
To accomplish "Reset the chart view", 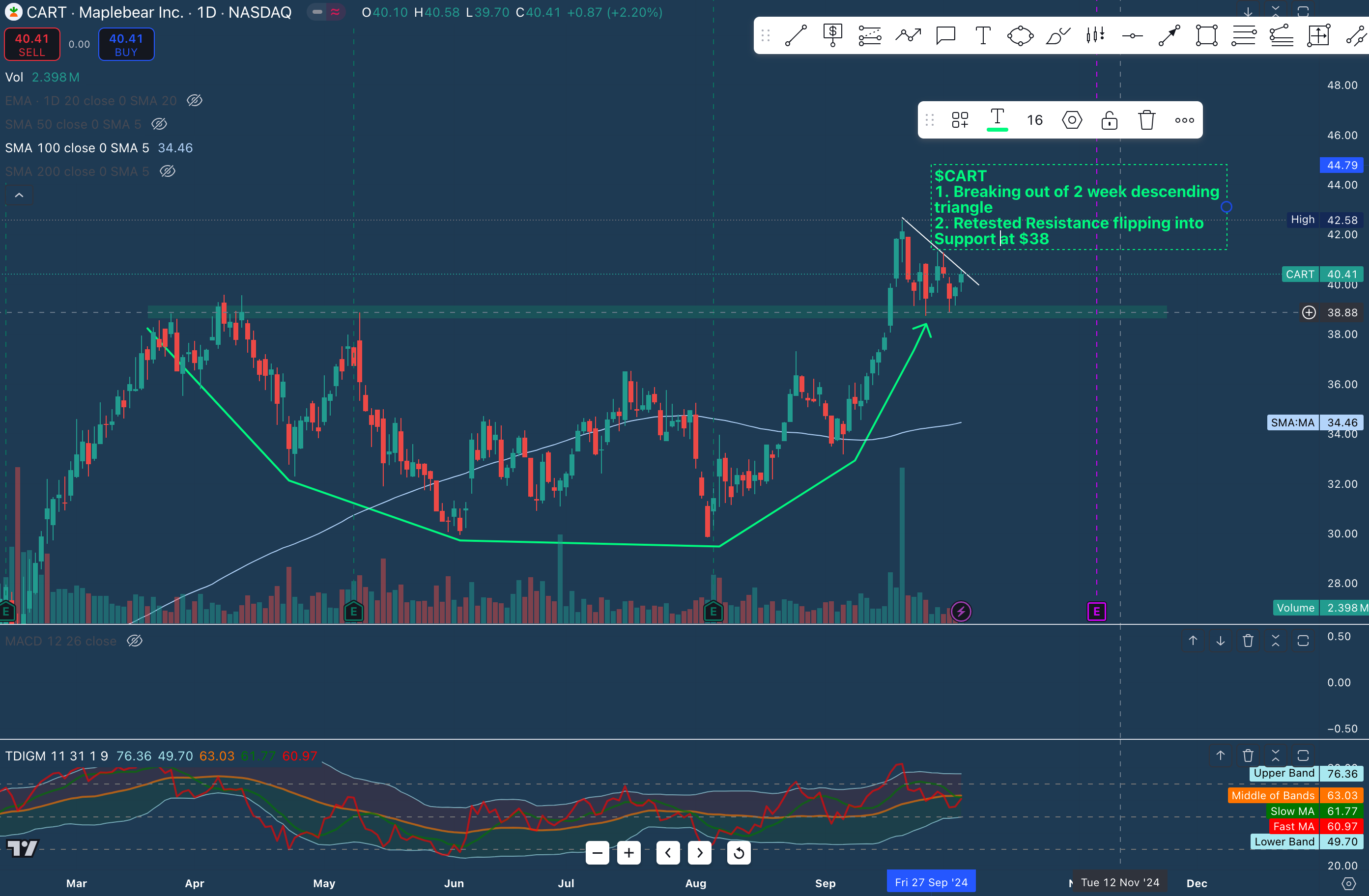I will (739, 853).
